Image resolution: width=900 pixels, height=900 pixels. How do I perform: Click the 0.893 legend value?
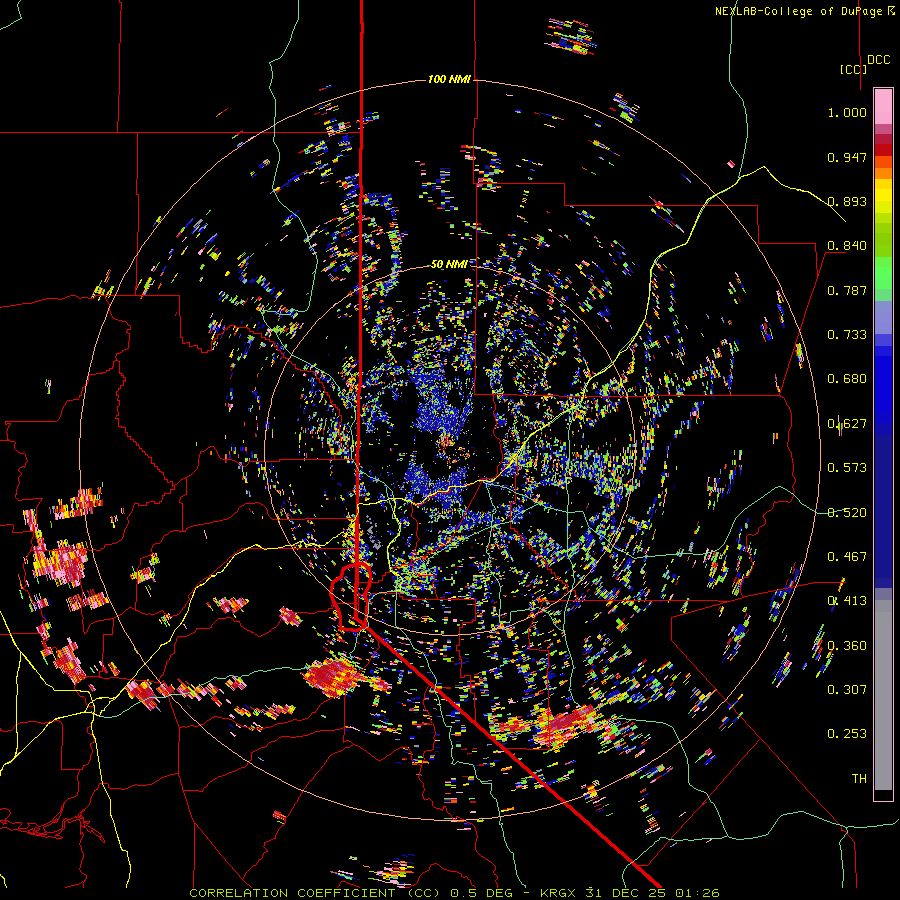(847, 201)
